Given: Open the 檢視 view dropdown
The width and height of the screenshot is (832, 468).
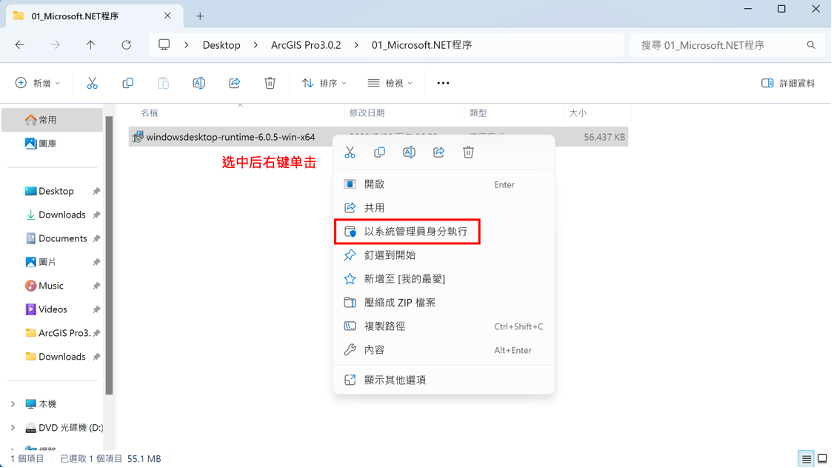Looking at the screenshot, I should [392, 83].
